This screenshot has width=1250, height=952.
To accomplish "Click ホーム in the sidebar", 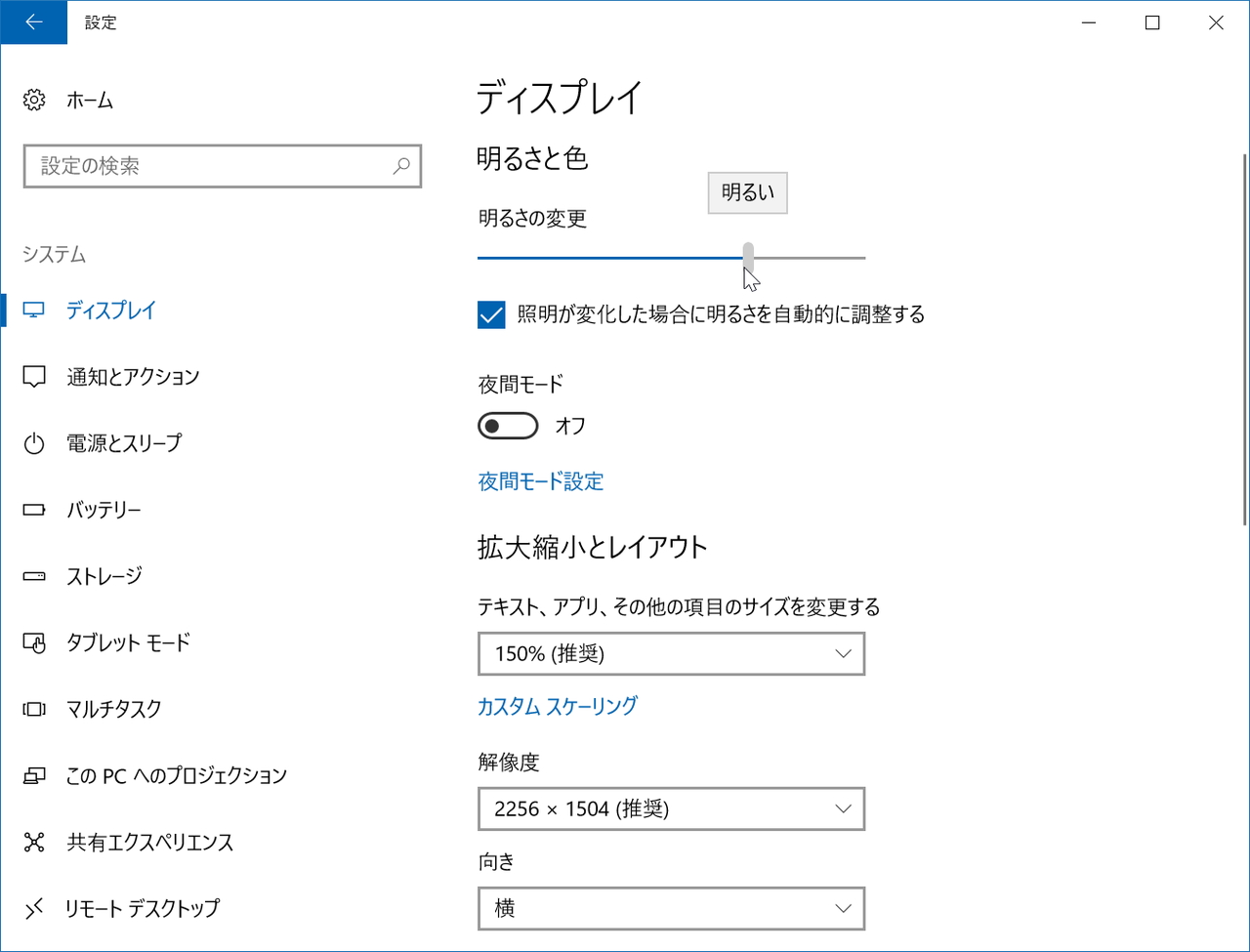I will [x=89, y=100].
